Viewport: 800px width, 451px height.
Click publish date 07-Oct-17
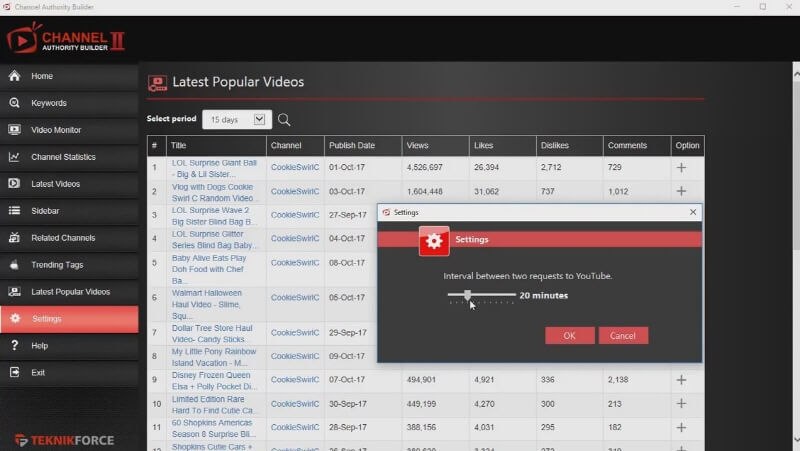pos(347,380)
